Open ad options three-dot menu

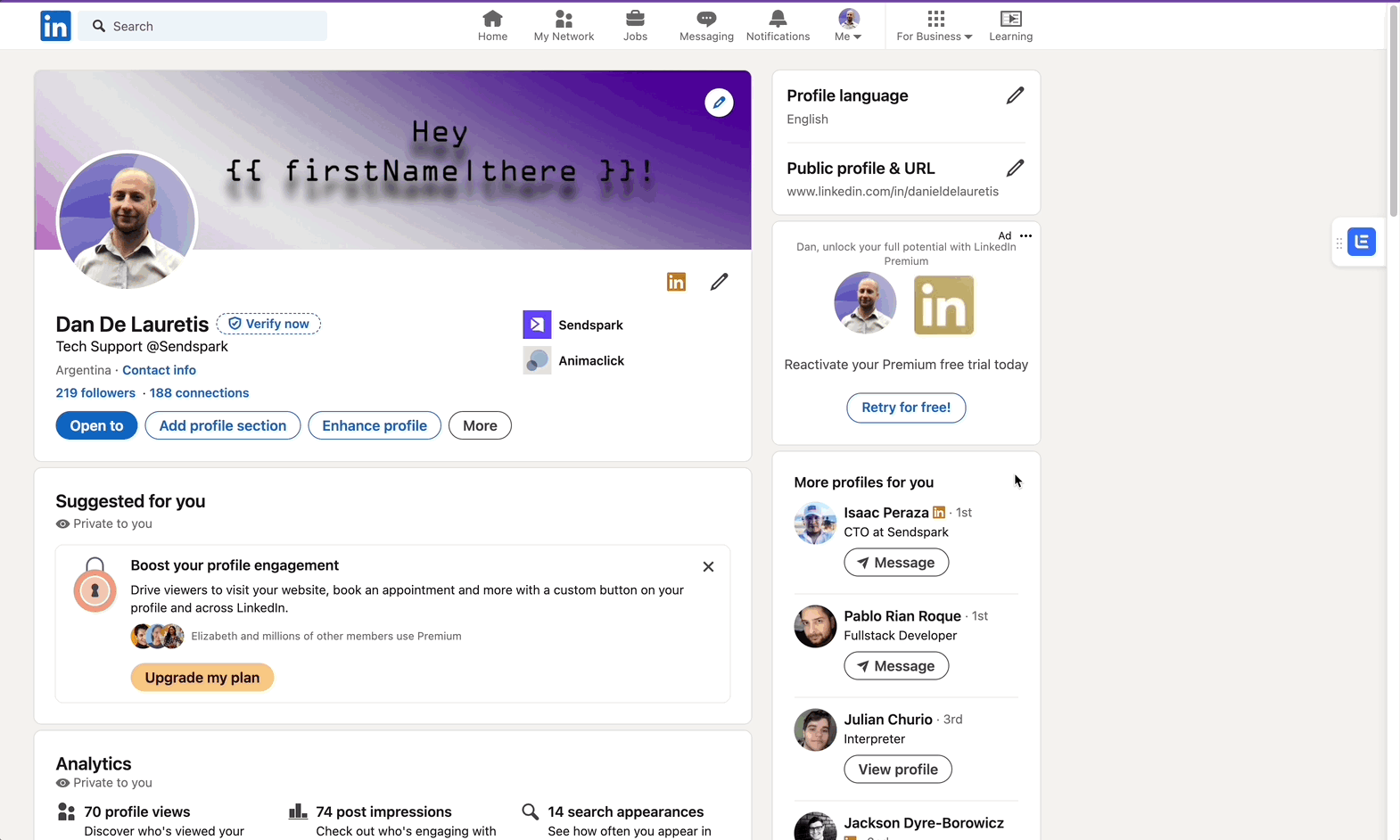click(x=1025, y=236)
